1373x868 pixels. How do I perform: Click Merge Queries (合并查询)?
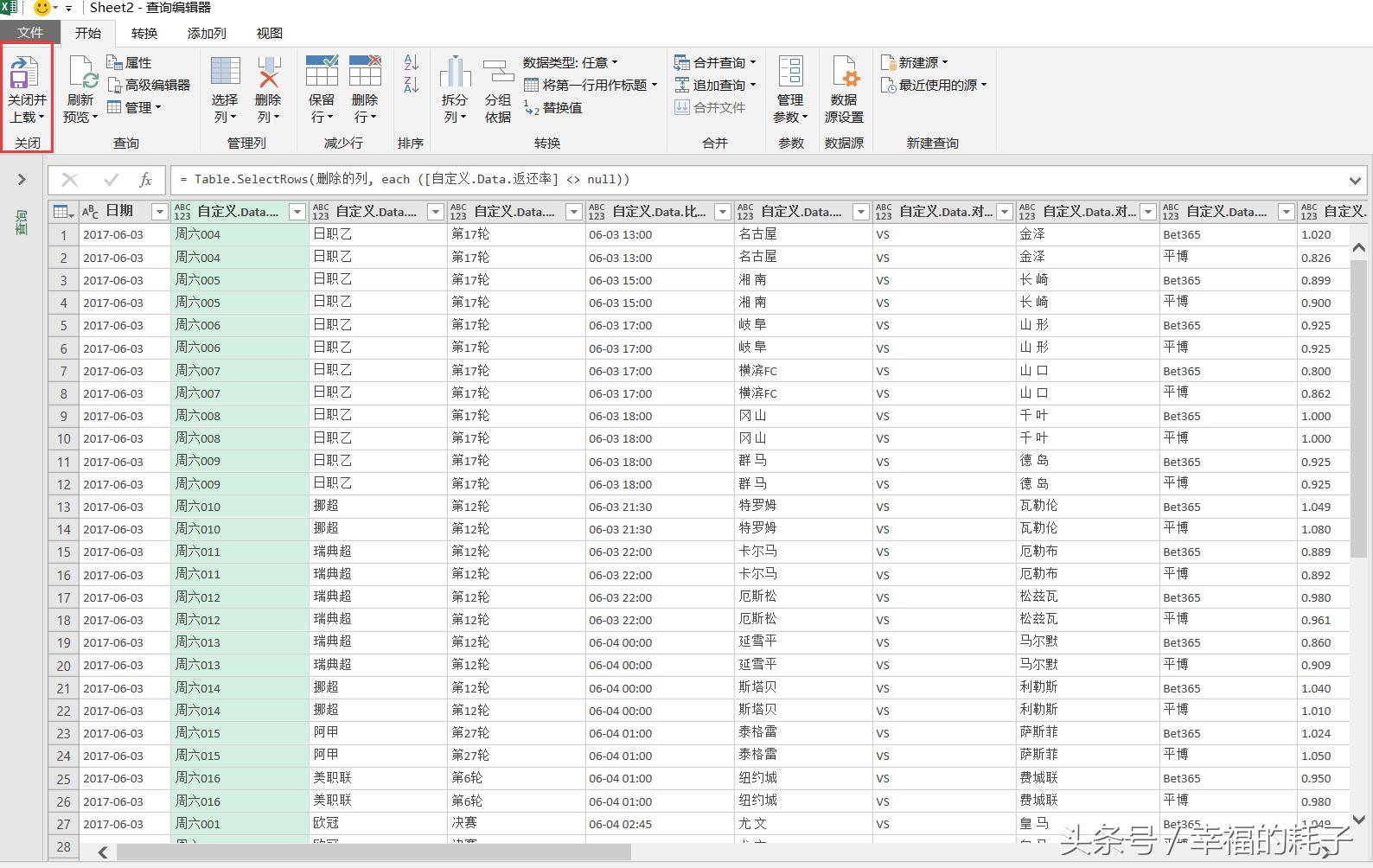(x=715, y=62)
